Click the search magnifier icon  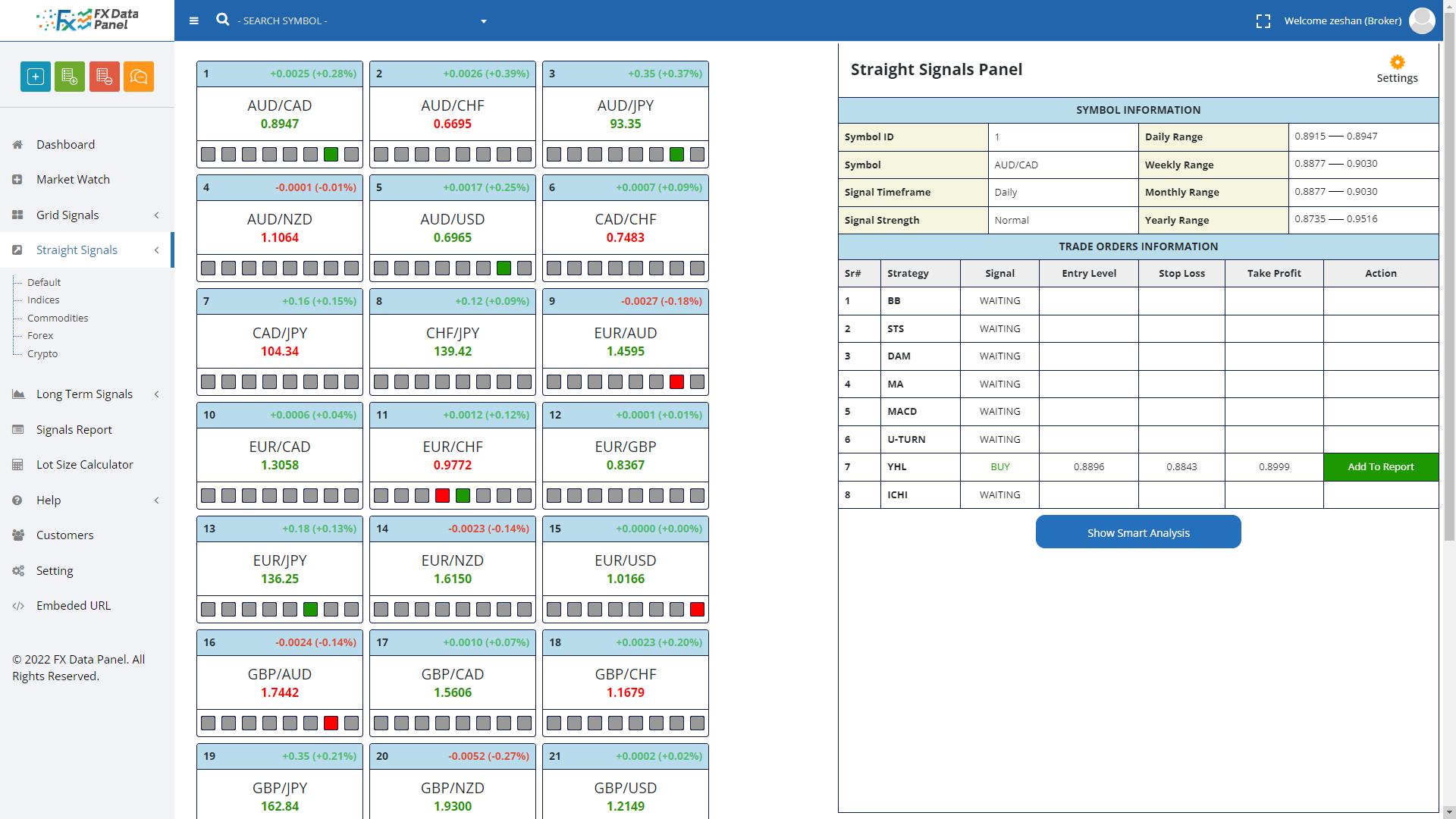(222, 20)
